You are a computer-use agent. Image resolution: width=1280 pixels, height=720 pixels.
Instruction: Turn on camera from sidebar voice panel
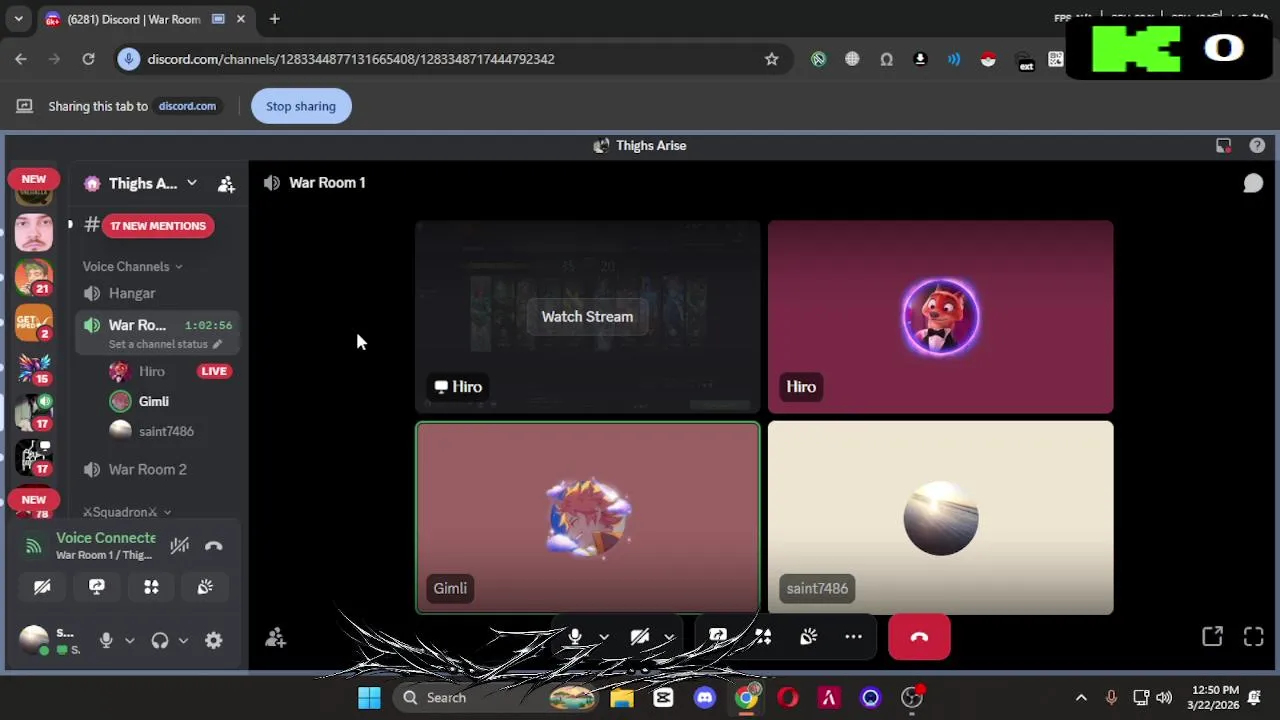pos(42,587)
